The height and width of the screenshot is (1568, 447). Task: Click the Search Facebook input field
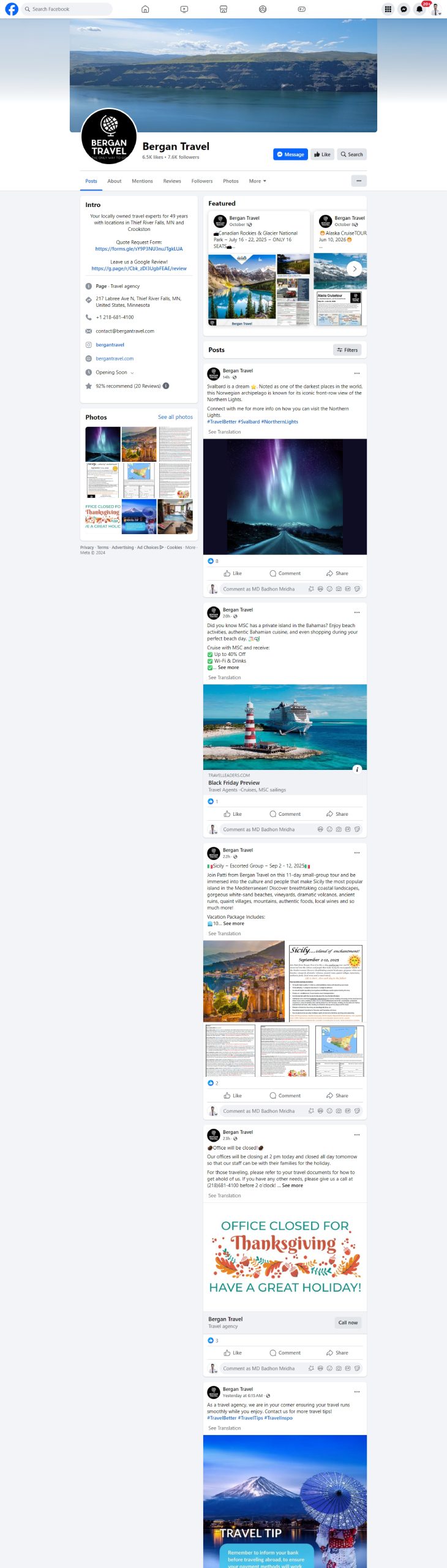(x=67, y=9)
